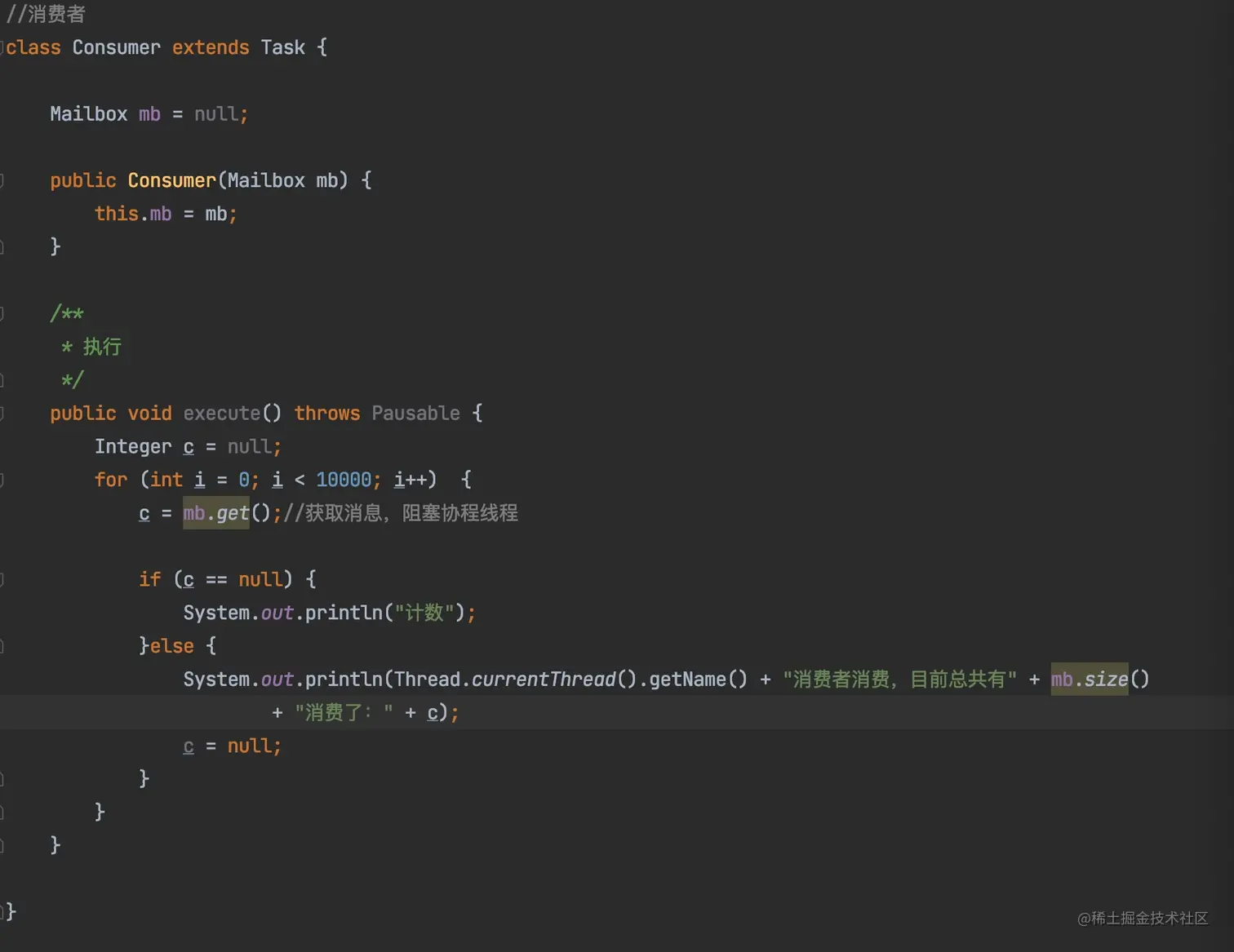
Task: Click the "//获取消息，阻塞协程线程" comment
Action: pyautogui.click(x=401, y=513)
